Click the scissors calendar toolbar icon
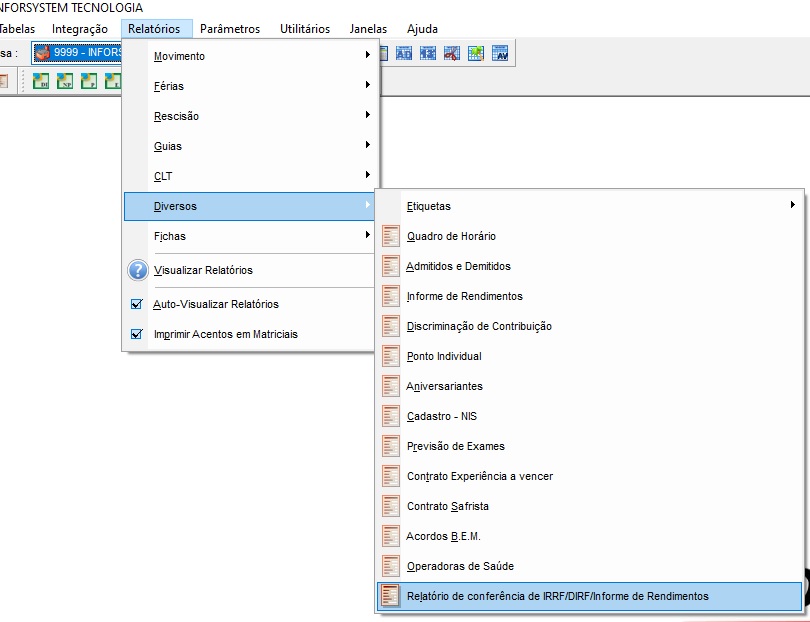Image resolution: width=810 pixels, height=622 pixels. click(x=451, y=53)
